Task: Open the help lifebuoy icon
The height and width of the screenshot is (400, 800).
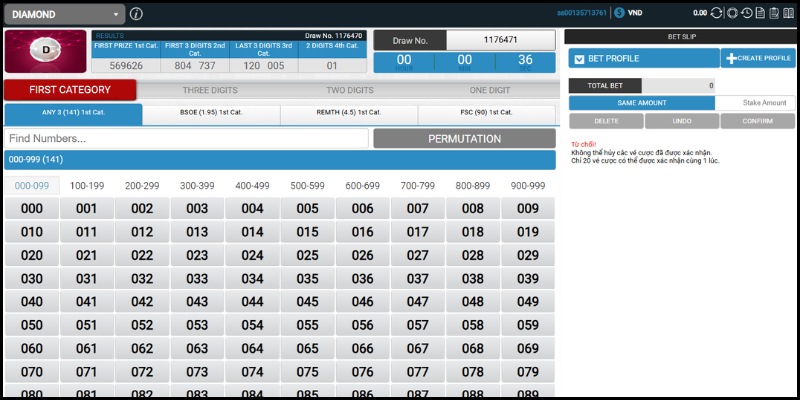Action: click(733, 13)
